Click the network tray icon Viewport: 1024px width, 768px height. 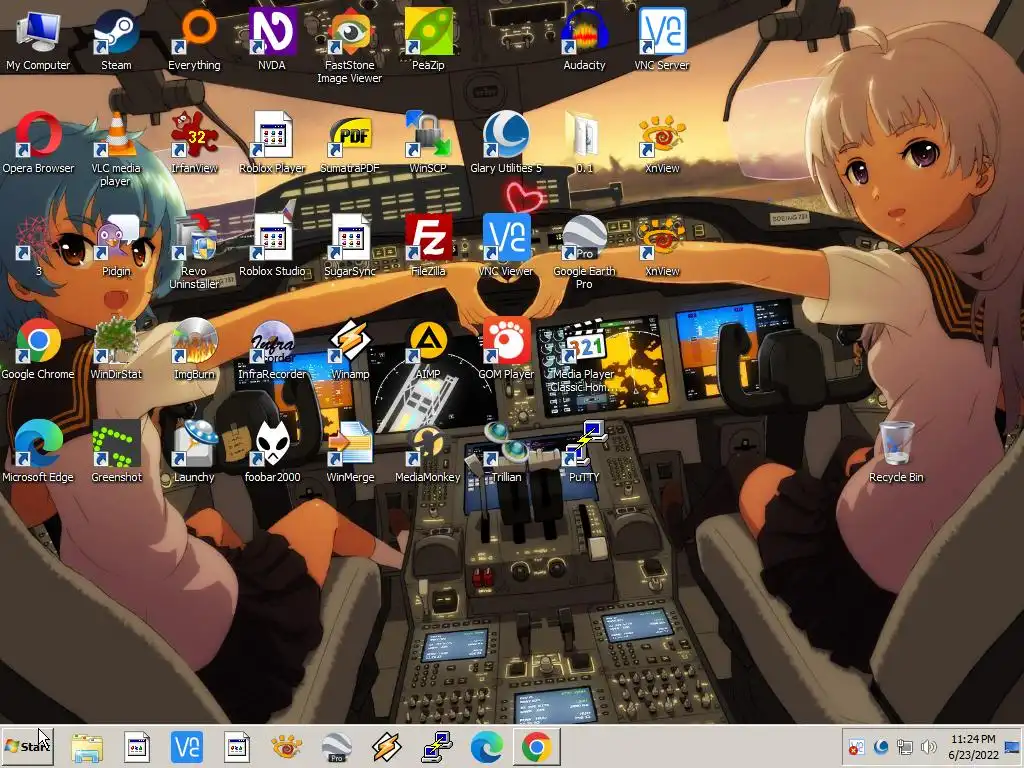tap(904, 746)
